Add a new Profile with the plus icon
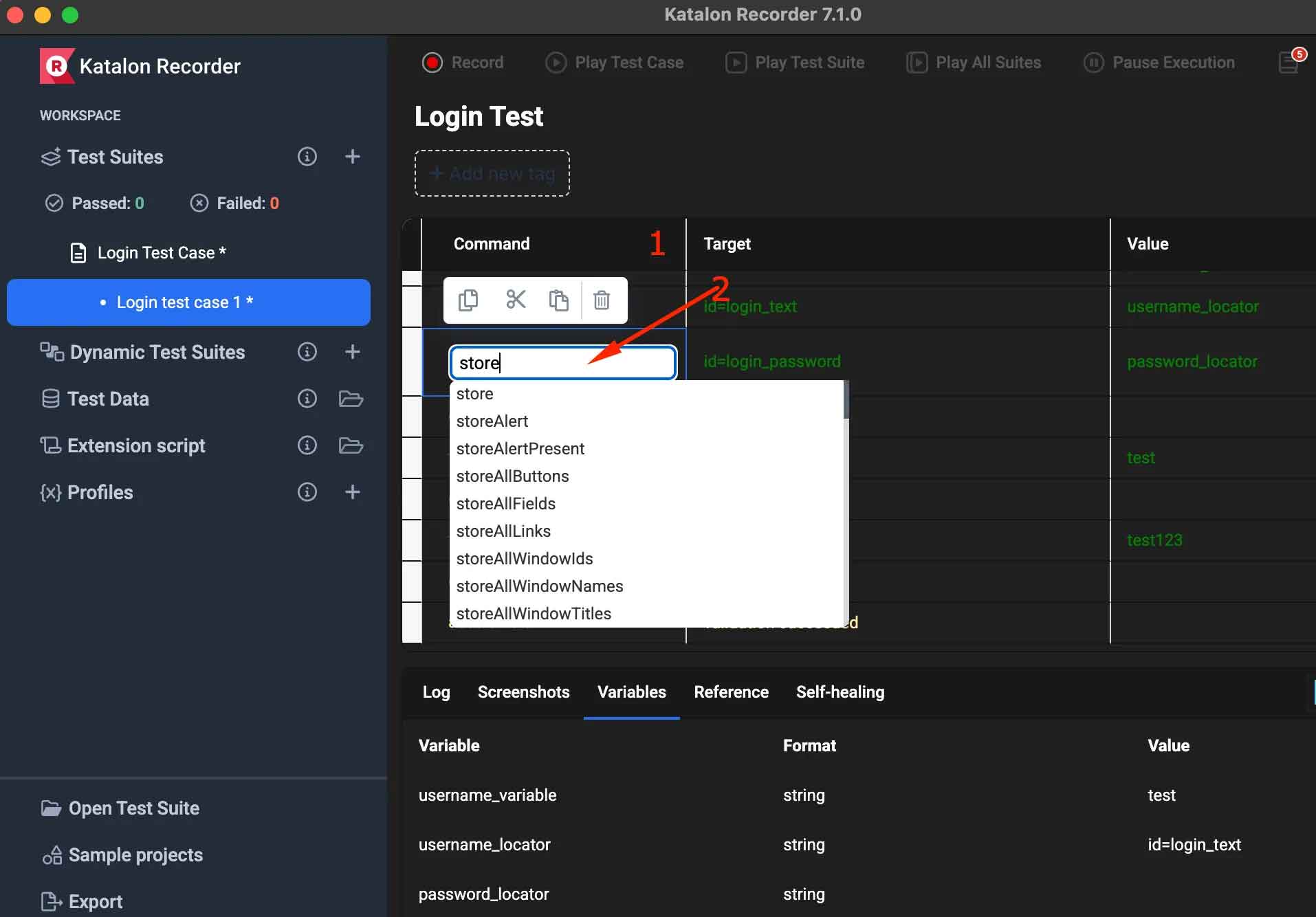 pos(352,491)
